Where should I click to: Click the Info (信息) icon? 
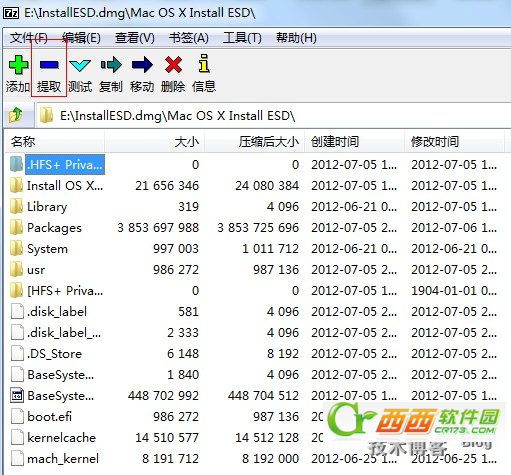(204, 63)
